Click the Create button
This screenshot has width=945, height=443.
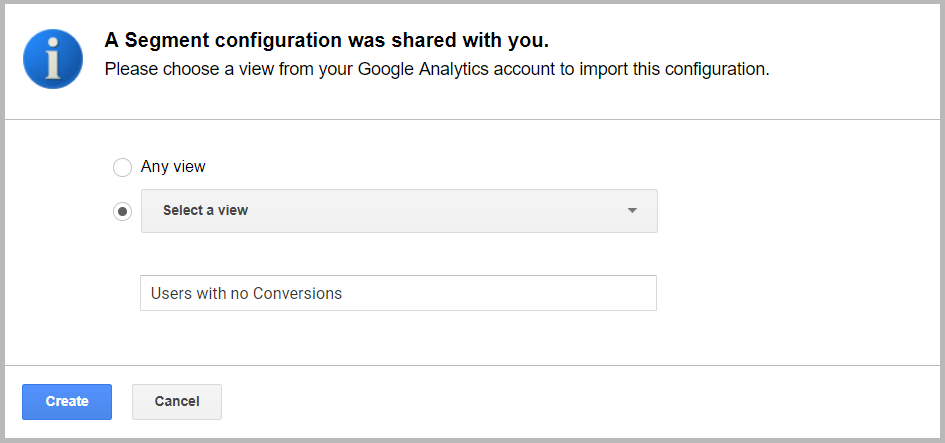tap(67, 401)
